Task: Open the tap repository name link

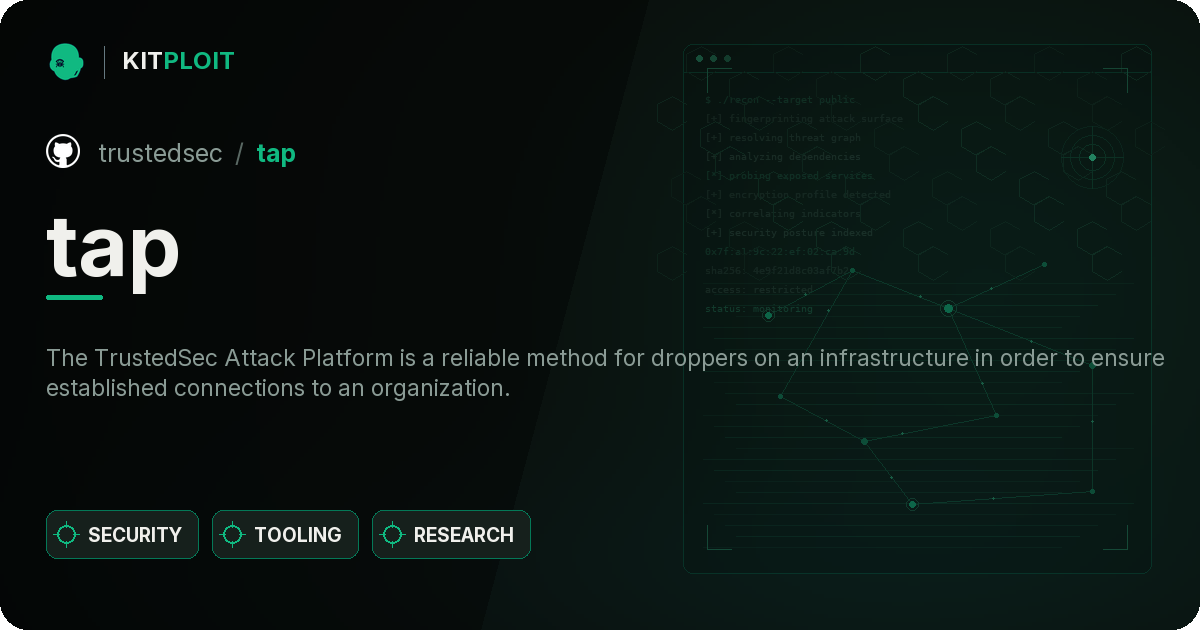Action: [276, 154]
